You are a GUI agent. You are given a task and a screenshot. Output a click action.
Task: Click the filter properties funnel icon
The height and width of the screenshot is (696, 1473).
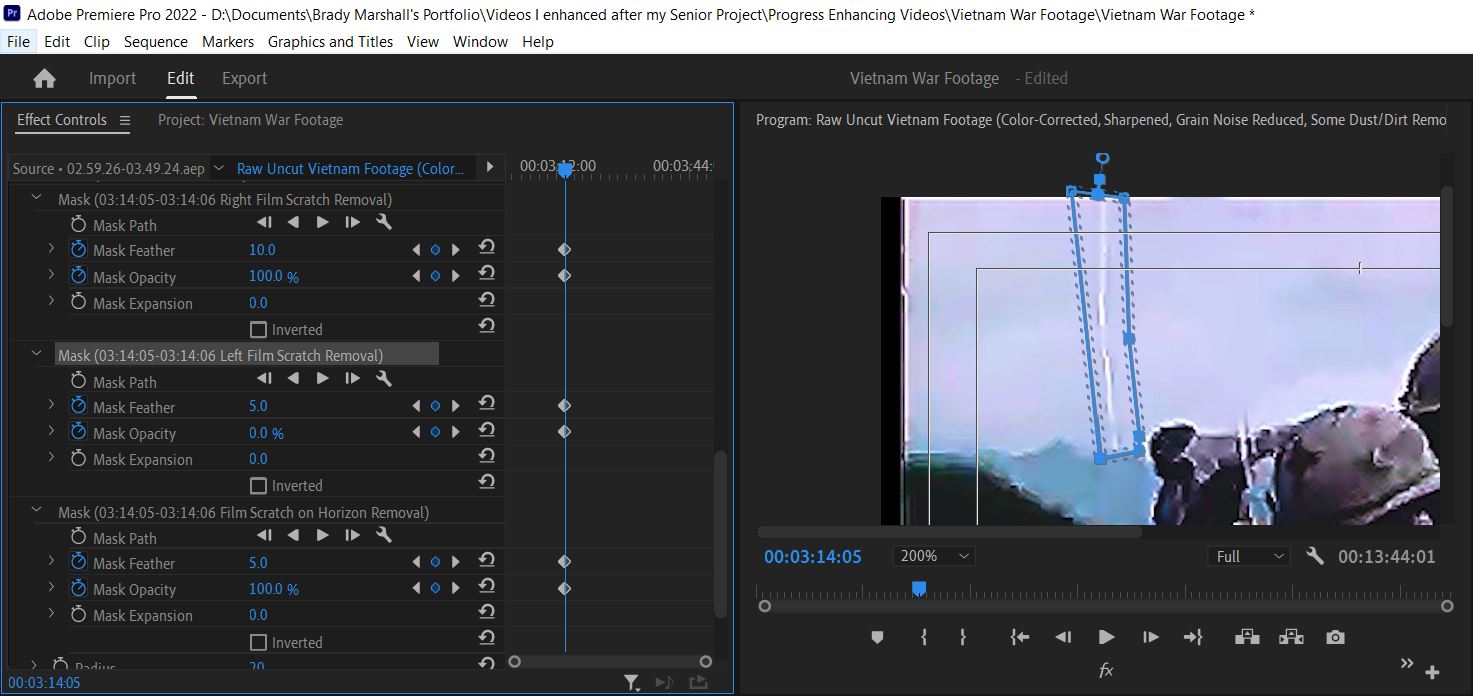tap(632, 683)
